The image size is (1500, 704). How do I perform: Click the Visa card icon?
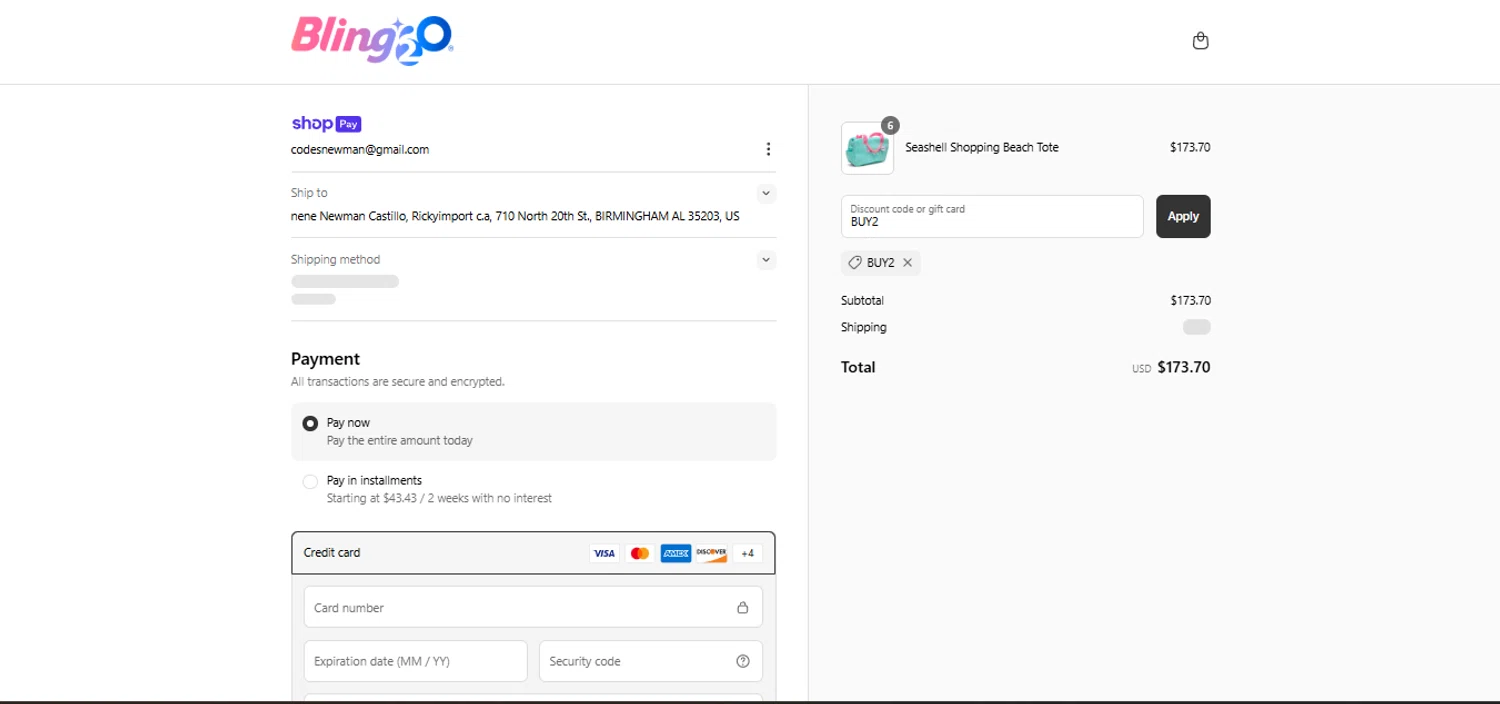604,553
